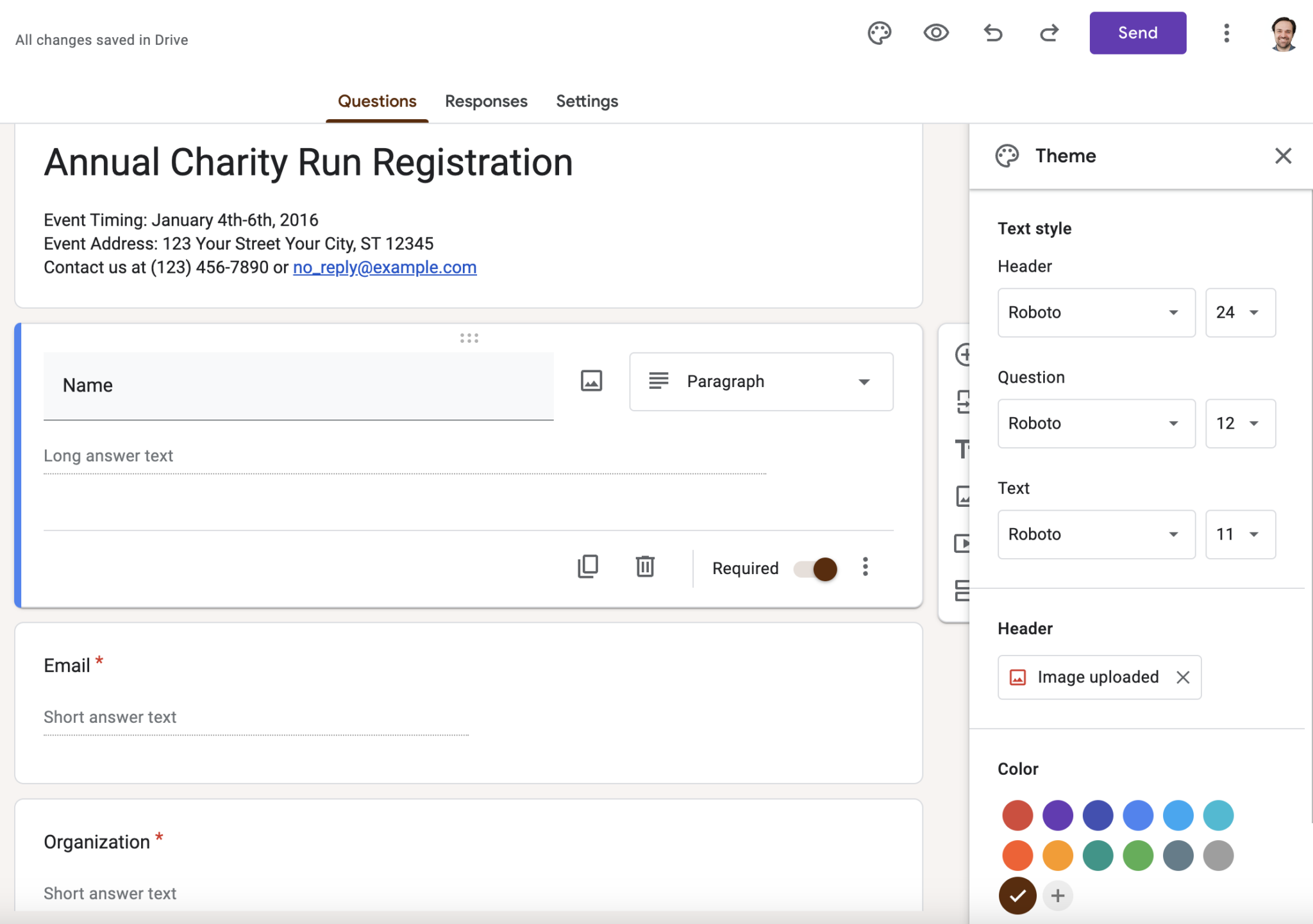Undo the last change
Image resolution: width=1313 pixels, height=924 pixels.
pos(992,33)
